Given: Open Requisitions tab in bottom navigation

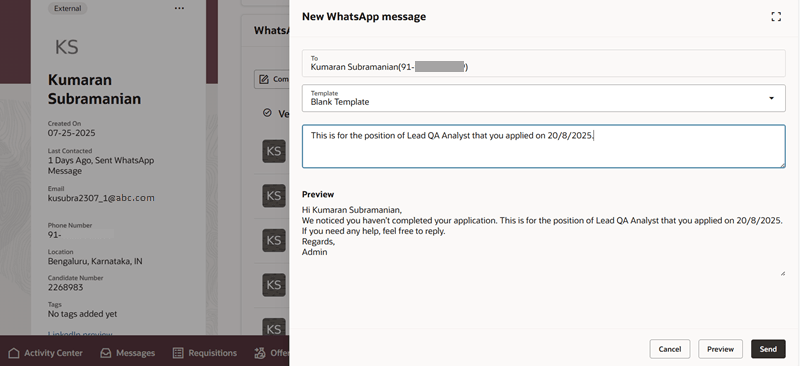Looking at the screenshot, I should point(205,353).
